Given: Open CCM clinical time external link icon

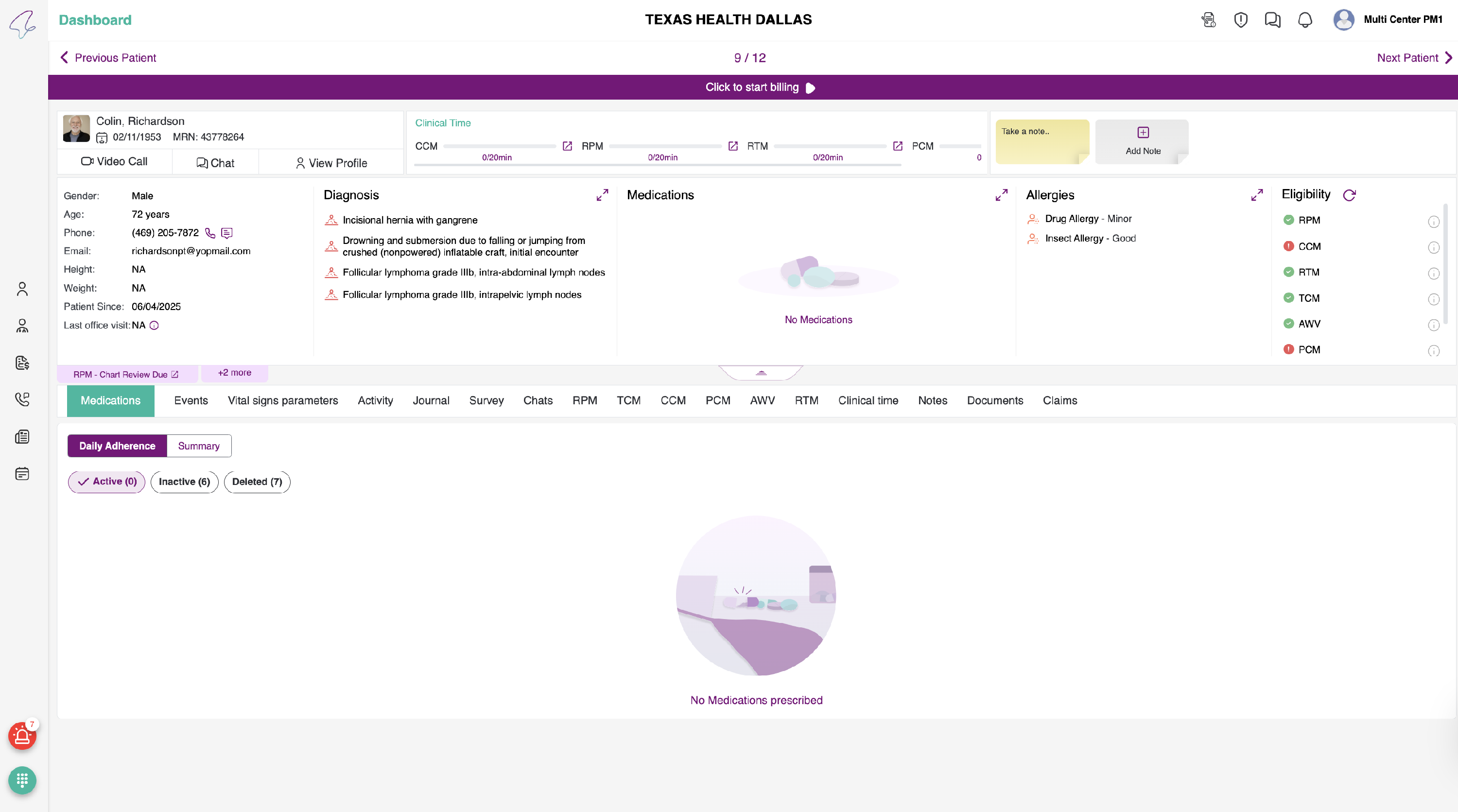Looking at the screenshot, I should [x=567, y=146].
